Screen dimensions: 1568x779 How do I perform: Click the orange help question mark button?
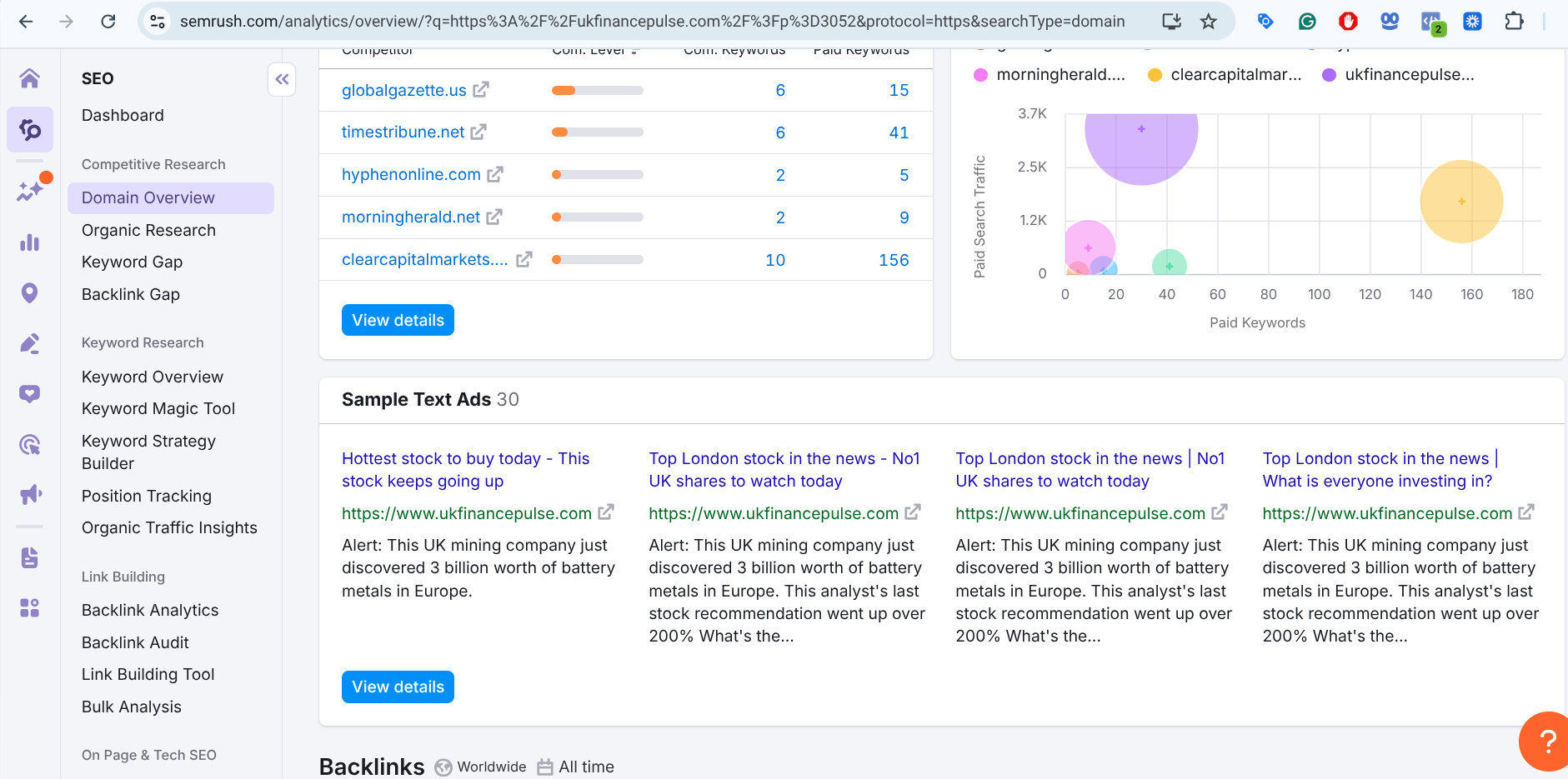pyautogui.click(x=1546, y=740)
